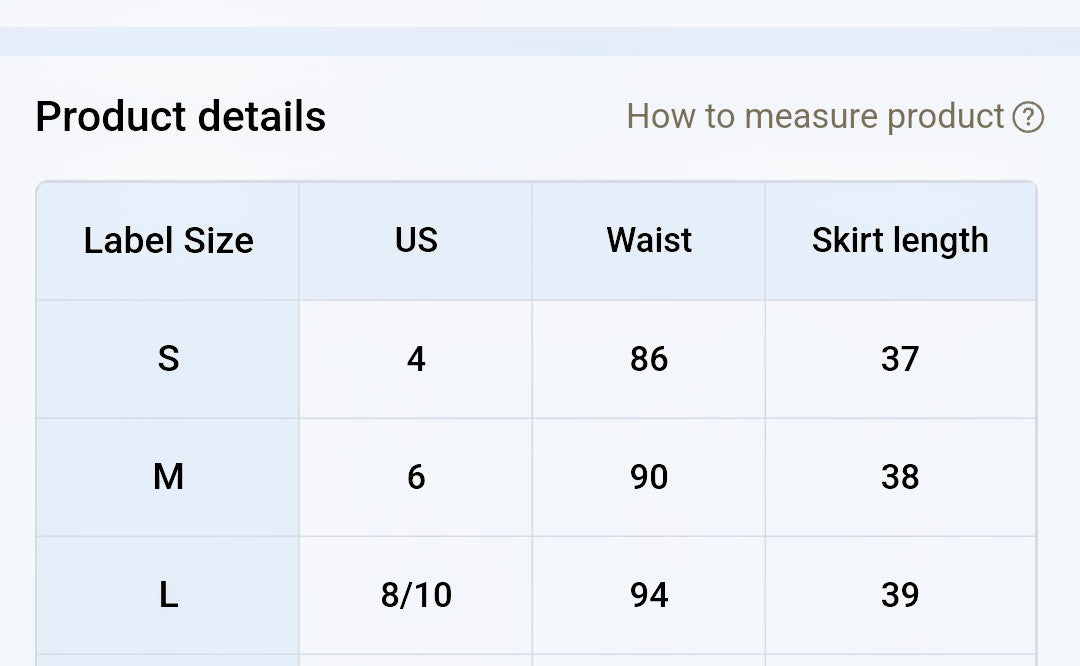Click the US size 4 cell
This screenshot has height=666, width=1080.
(x=415, y=360)
